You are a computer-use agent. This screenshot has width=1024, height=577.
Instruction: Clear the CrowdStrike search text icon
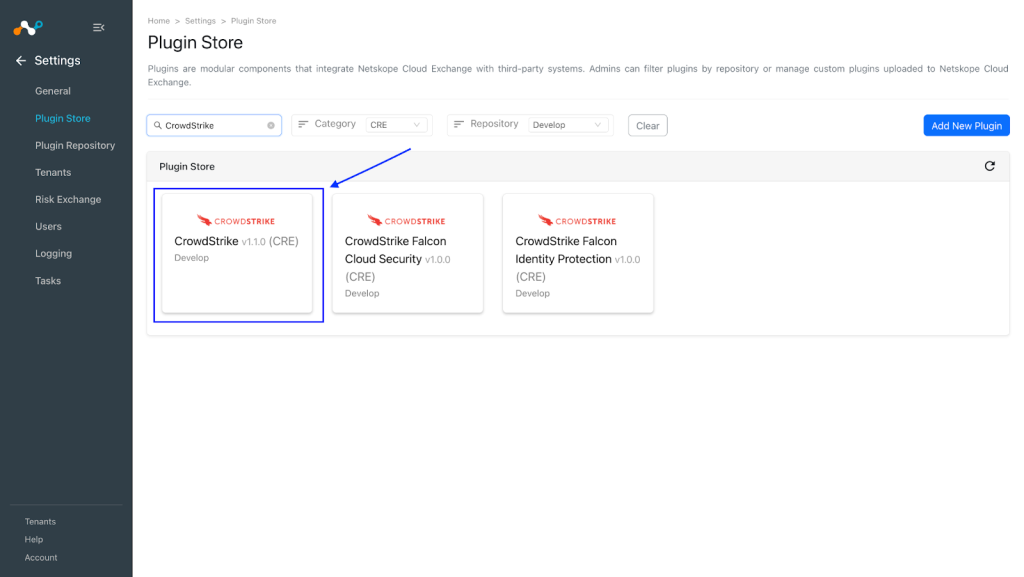[271, 125]
